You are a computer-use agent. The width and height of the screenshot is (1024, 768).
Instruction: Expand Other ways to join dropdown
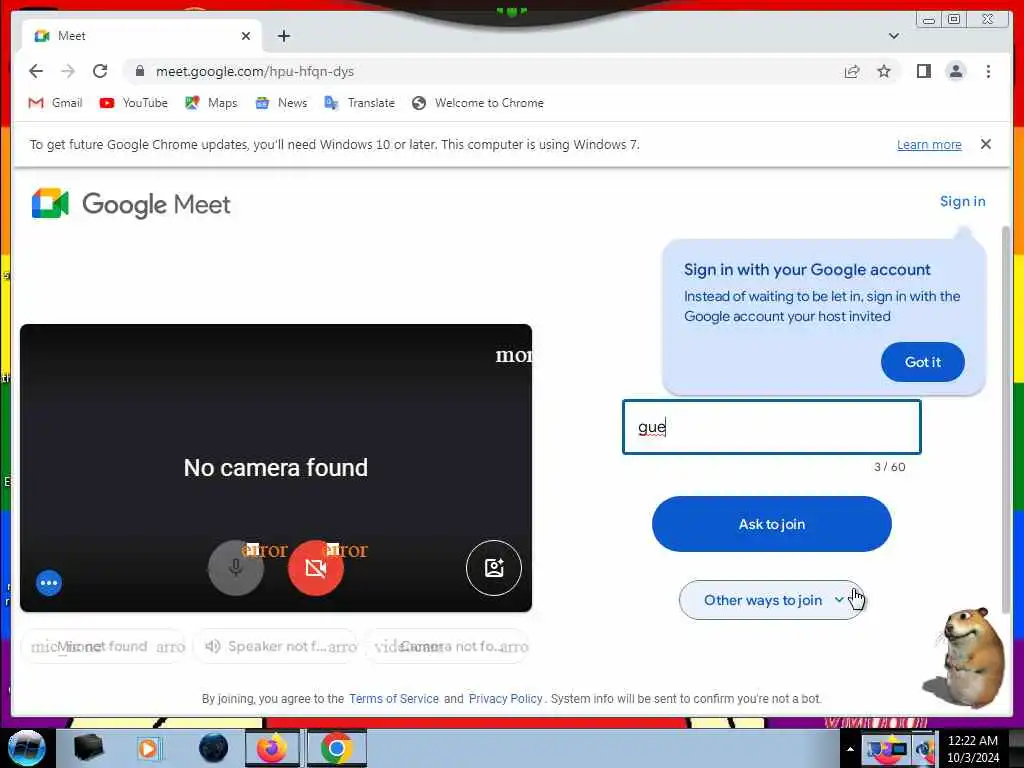pos(771,600)
